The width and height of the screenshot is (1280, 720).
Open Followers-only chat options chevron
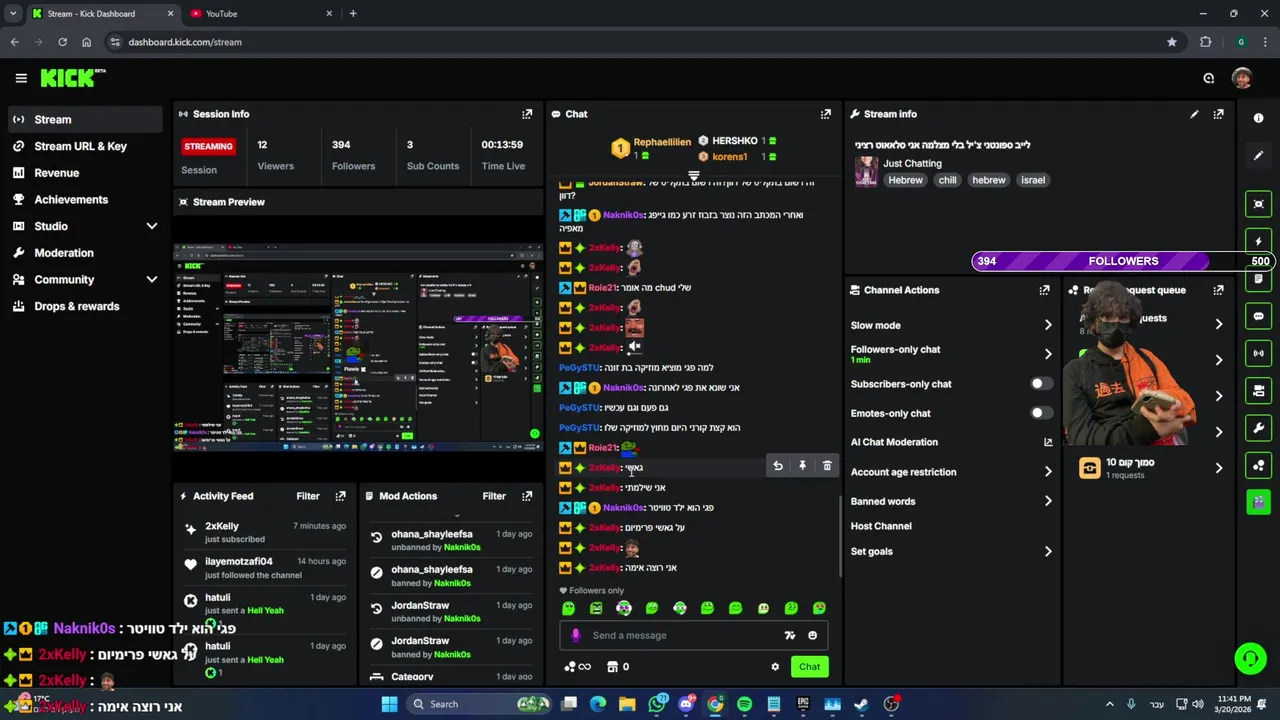[1048, 354]
